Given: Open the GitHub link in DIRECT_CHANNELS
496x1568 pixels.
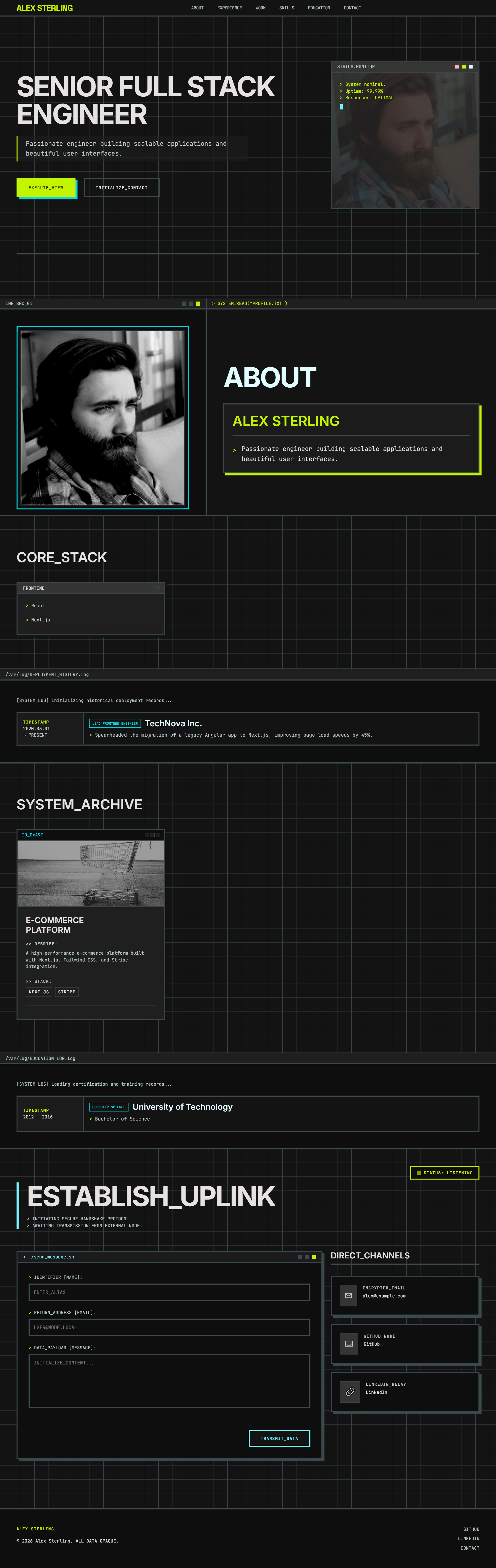Looking at the screenshot, I should (372, 1344).
